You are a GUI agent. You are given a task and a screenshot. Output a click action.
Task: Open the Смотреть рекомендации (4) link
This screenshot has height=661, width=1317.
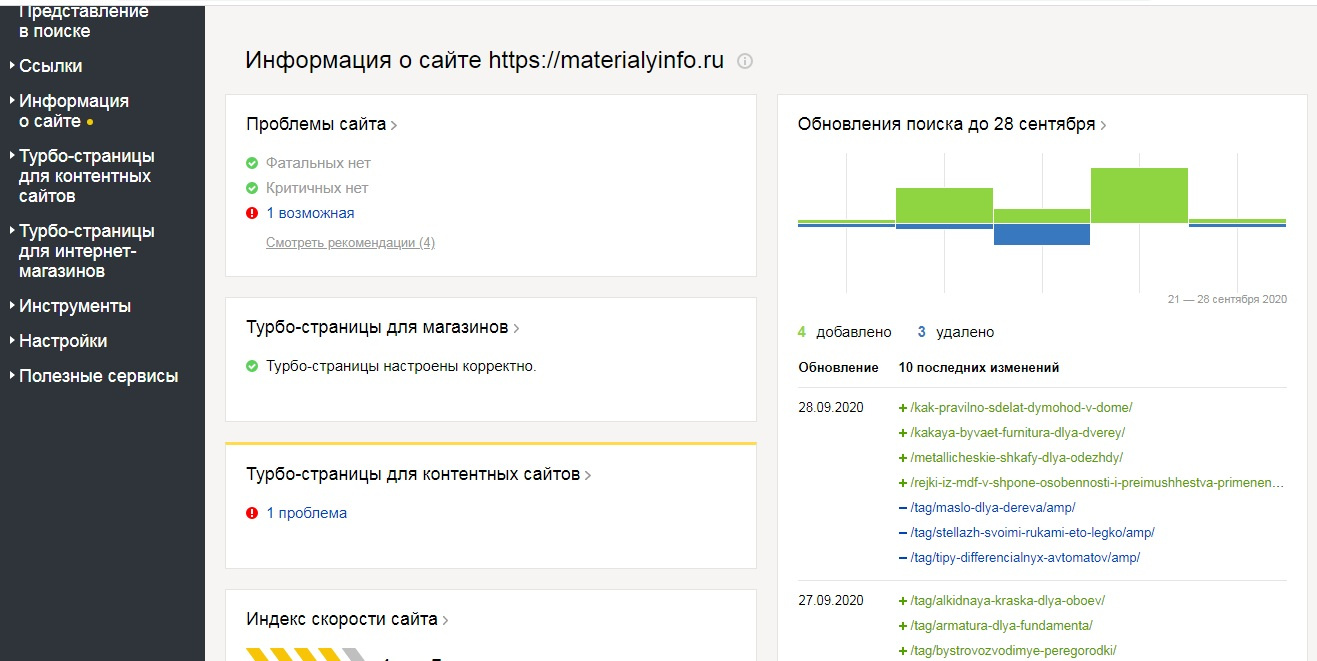tap(350, 242)
